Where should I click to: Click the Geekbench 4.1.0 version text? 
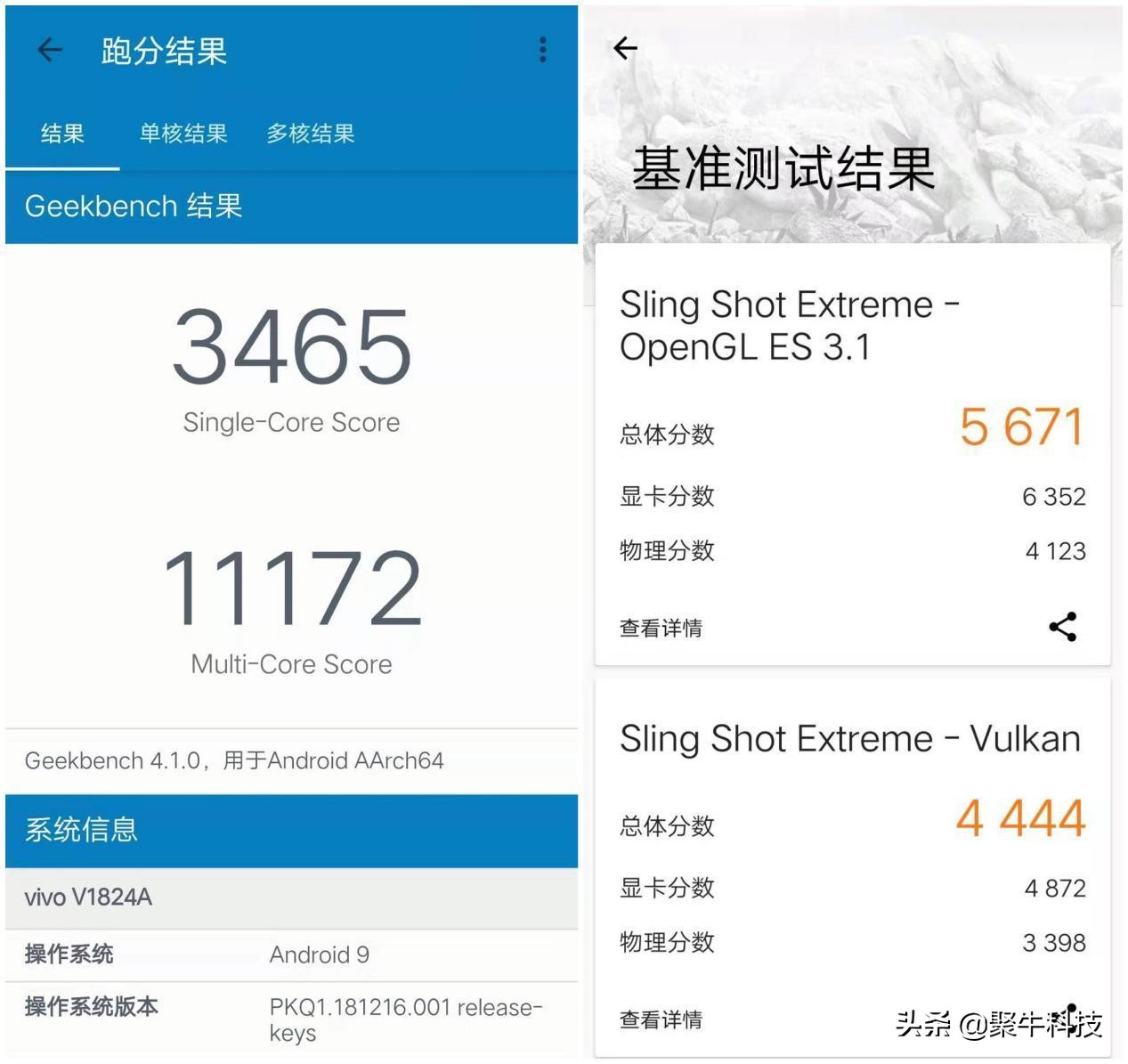point(234,760)
